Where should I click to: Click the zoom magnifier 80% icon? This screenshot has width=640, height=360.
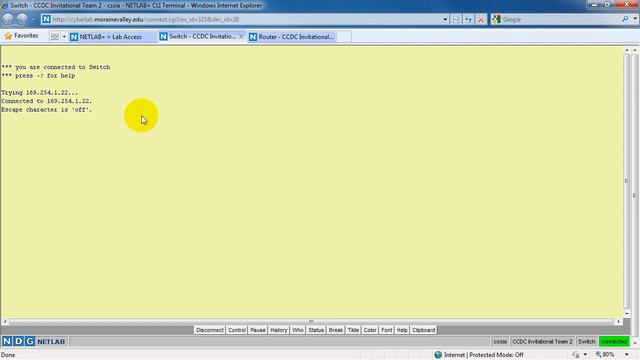598,355
